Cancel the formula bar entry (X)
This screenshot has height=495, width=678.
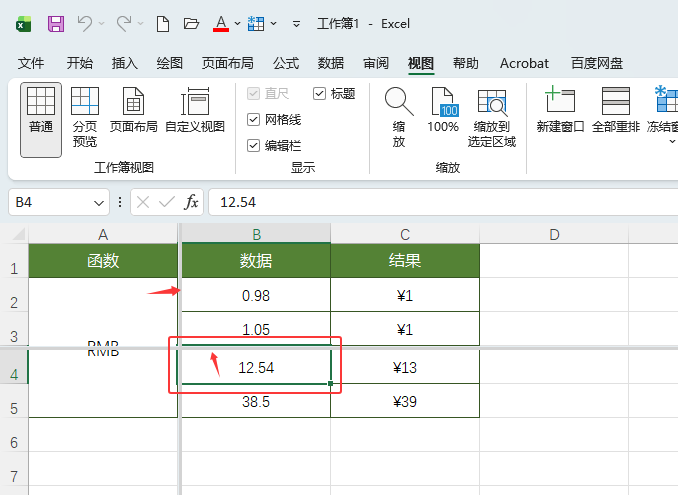[143, 202]
